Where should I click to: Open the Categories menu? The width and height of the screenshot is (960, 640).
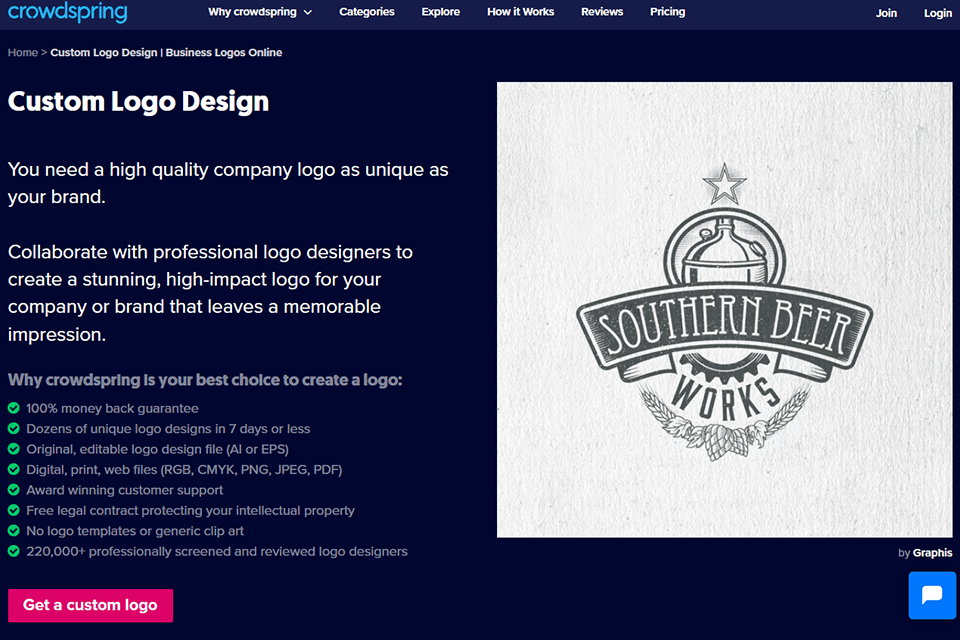click(366, 12)
